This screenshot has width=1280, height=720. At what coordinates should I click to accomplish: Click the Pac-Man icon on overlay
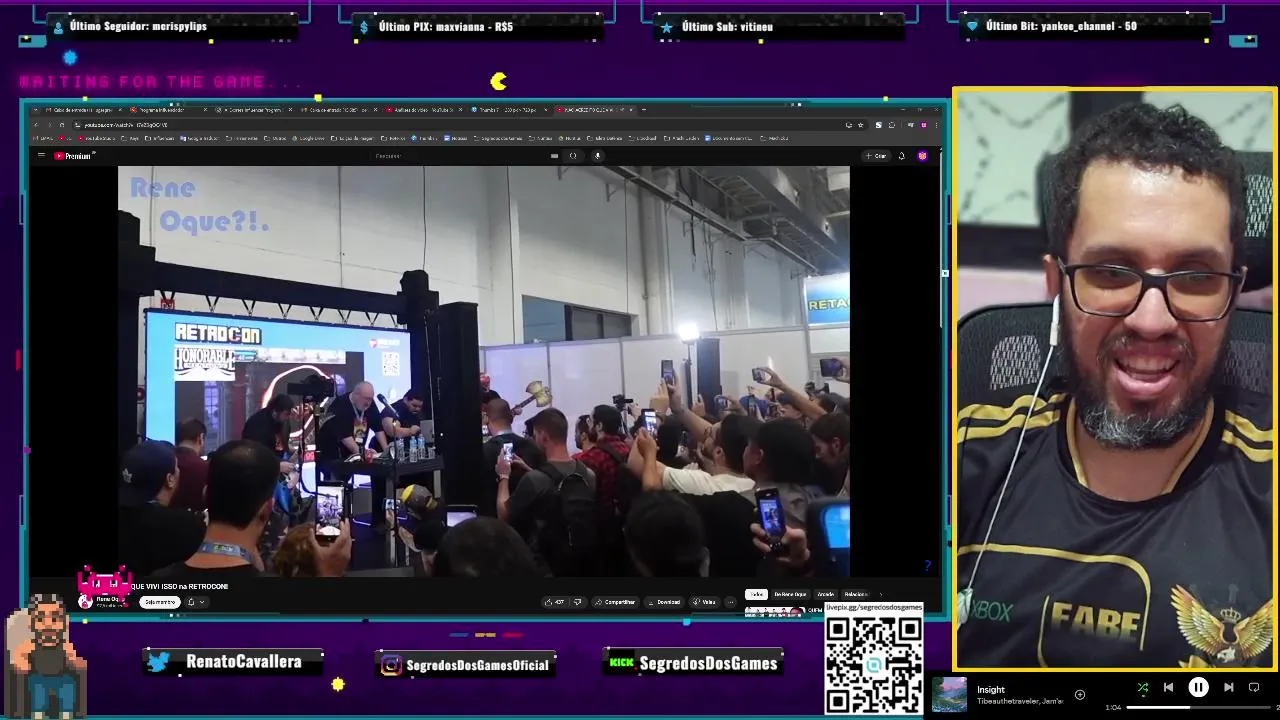click(x=498, y=81)
